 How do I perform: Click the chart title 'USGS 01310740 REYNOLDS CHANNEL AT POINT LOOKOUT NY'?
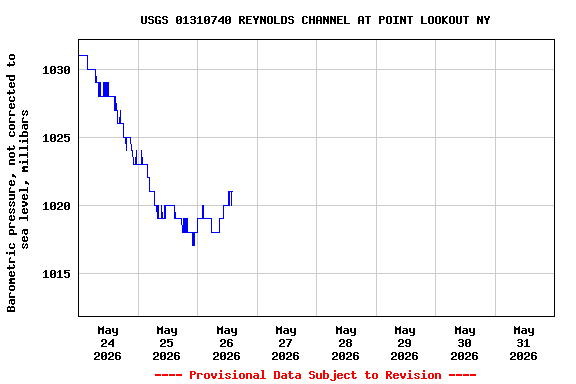tap(315, 20)
